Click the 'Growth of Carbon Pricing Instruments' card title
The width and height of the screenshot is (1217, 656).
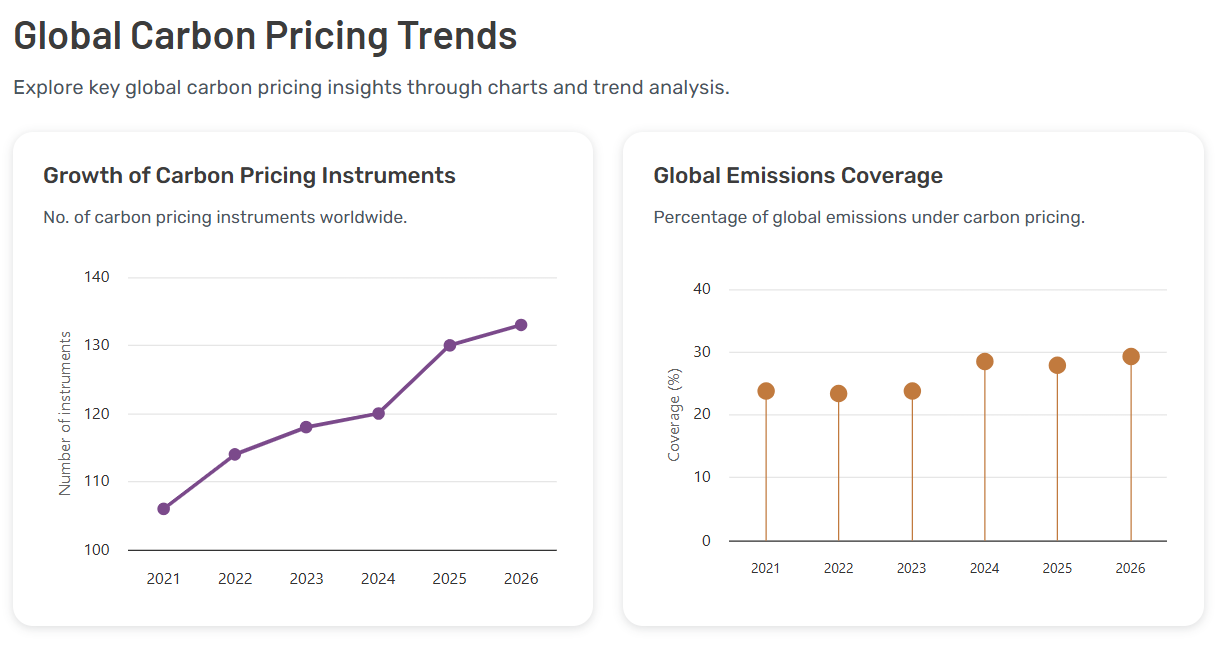tap(249, 176)
